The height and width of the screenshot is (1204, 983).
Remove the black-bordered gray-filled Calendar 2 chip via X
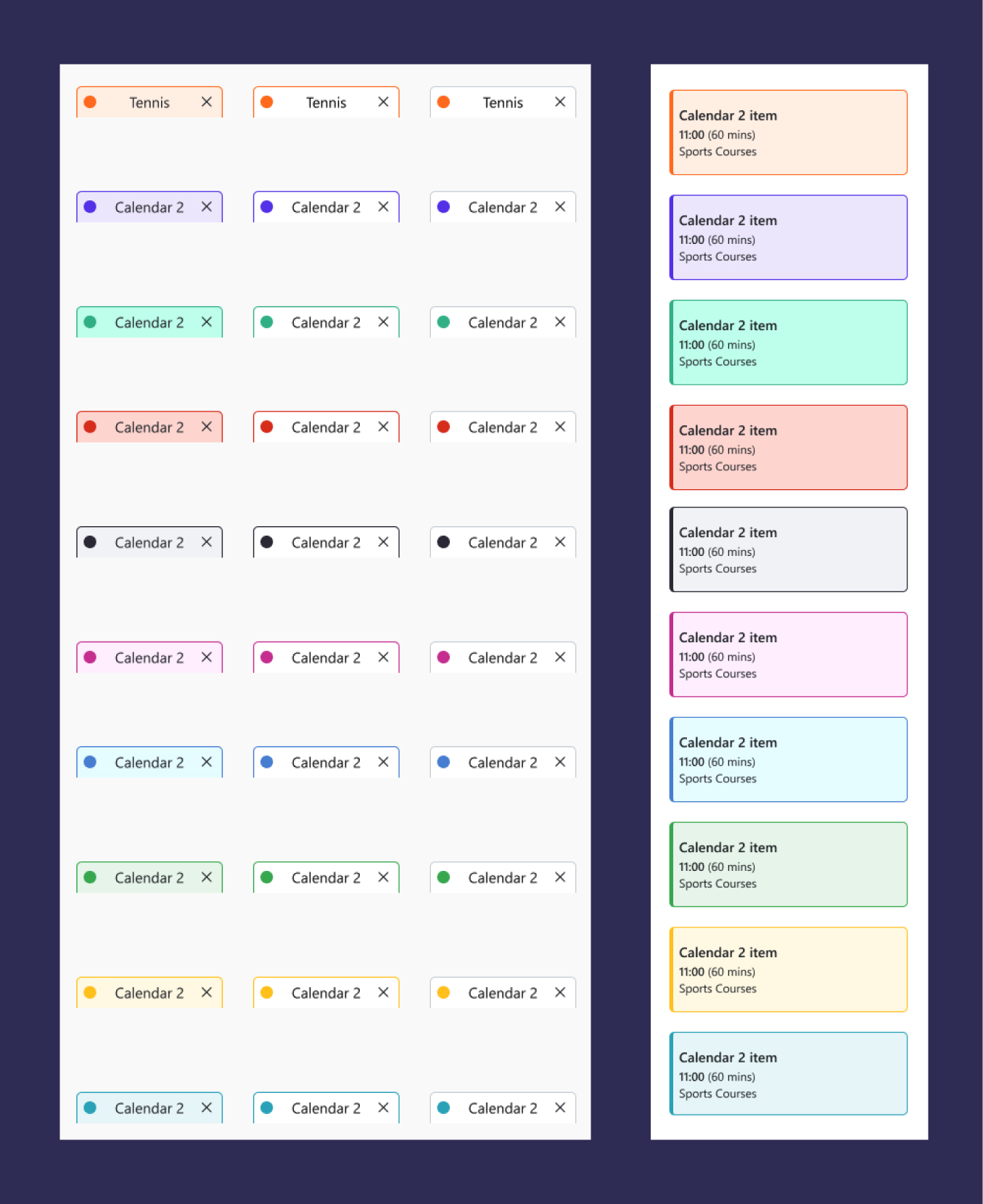click(x=207, y=542)
